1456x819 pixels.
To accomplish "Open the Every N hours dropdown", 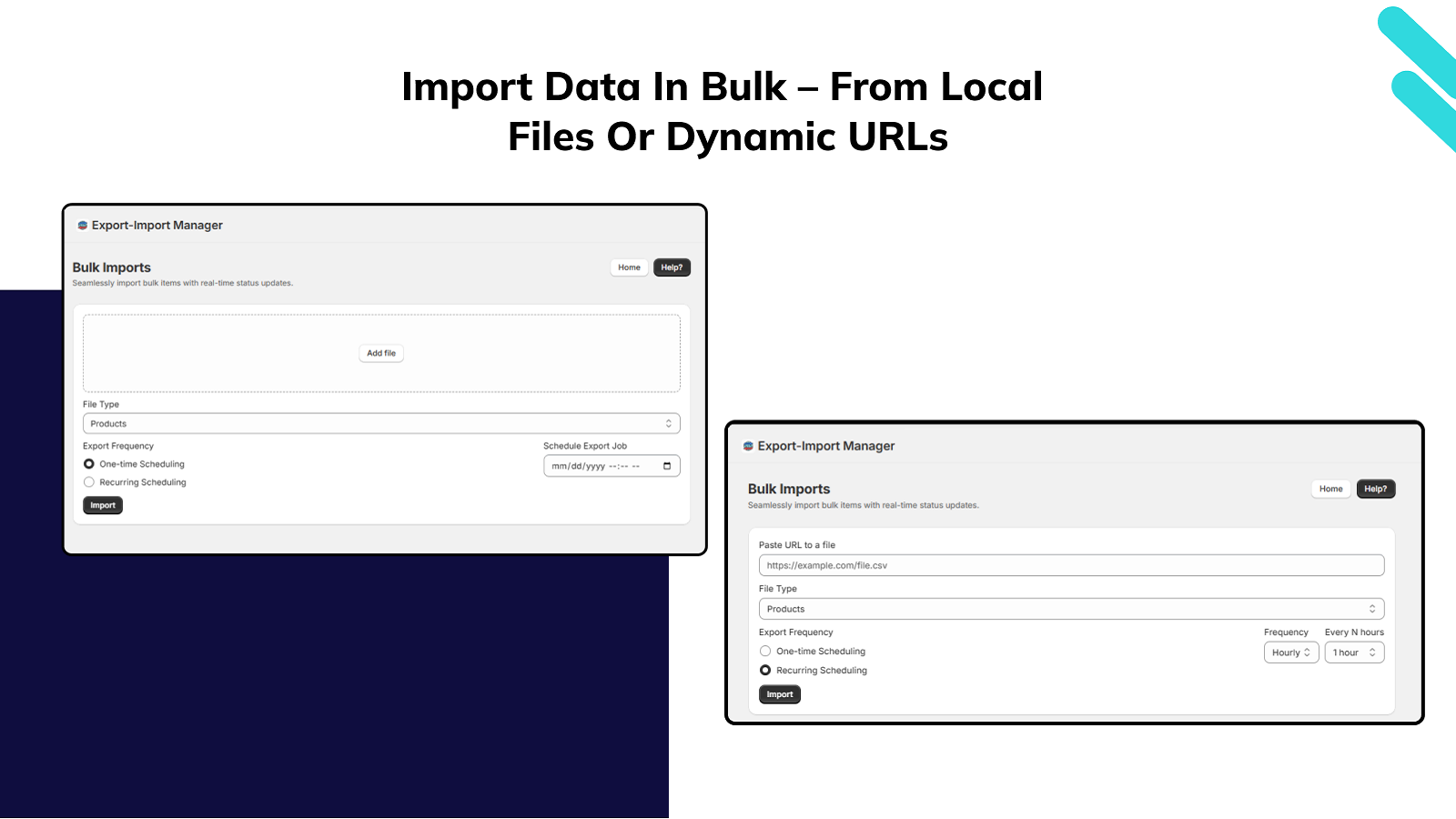I will [1354, 652].
